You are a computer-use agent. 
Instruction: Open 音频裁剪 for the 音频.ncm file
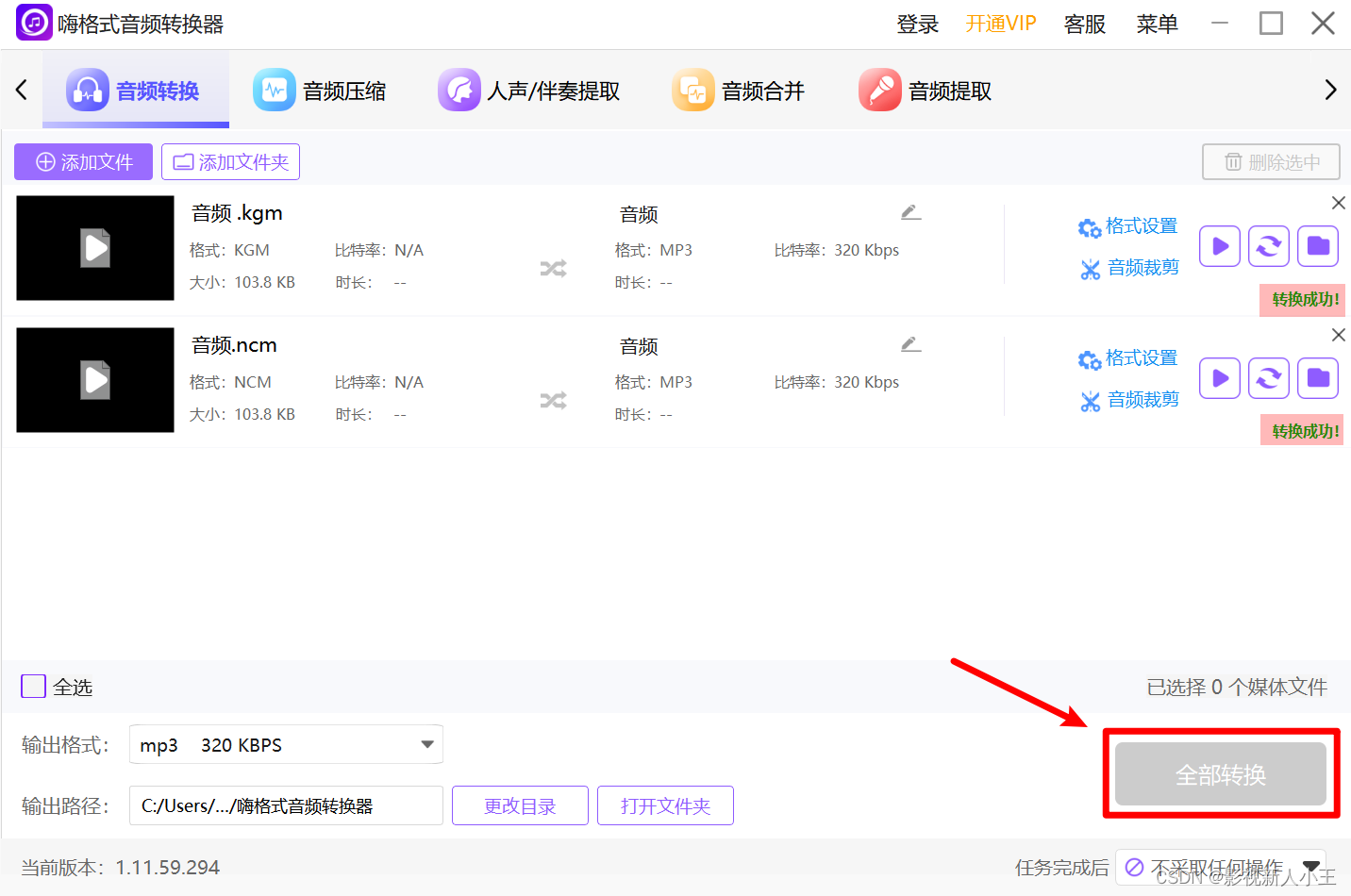click(x=1129, y=400)
